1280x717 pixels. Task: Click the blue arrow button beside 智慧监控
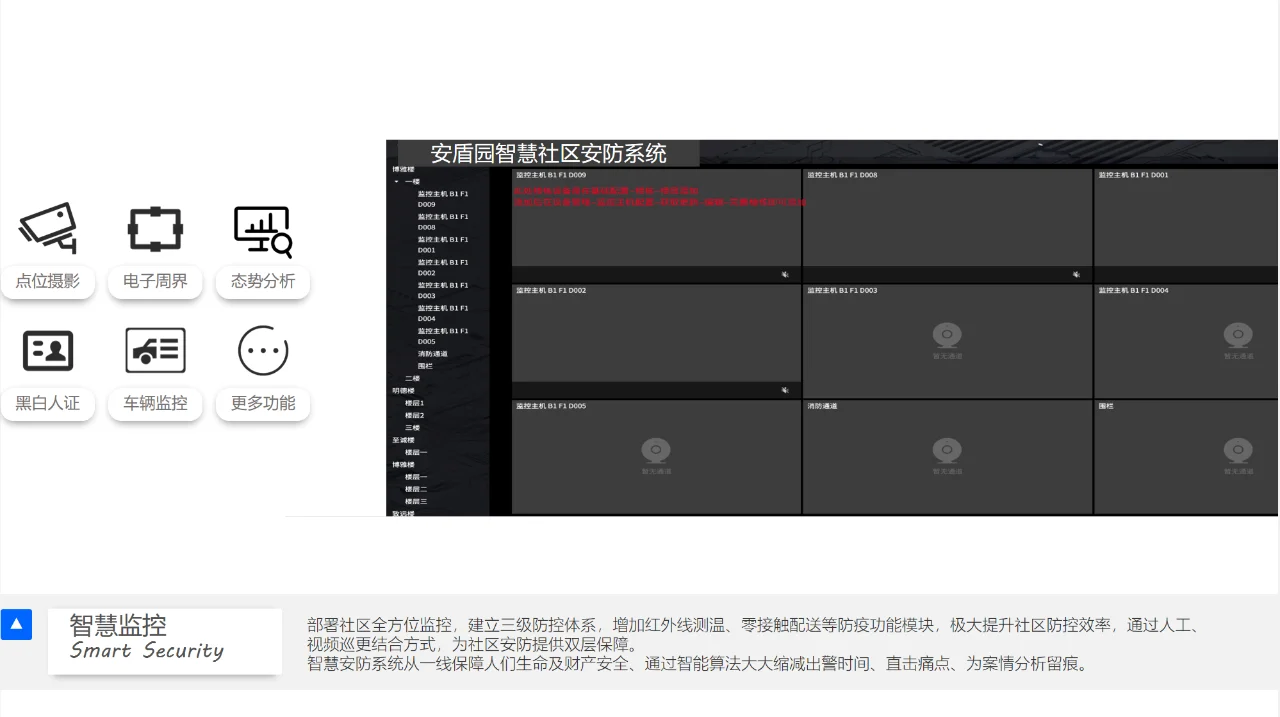[16, 624]
